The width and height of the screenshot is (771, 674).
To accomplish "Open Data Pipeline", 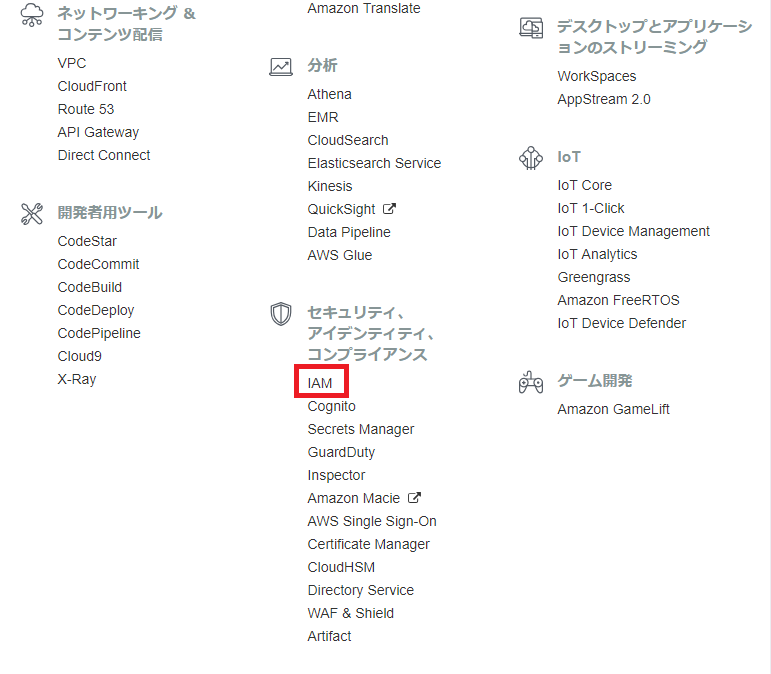I will 349,233.
